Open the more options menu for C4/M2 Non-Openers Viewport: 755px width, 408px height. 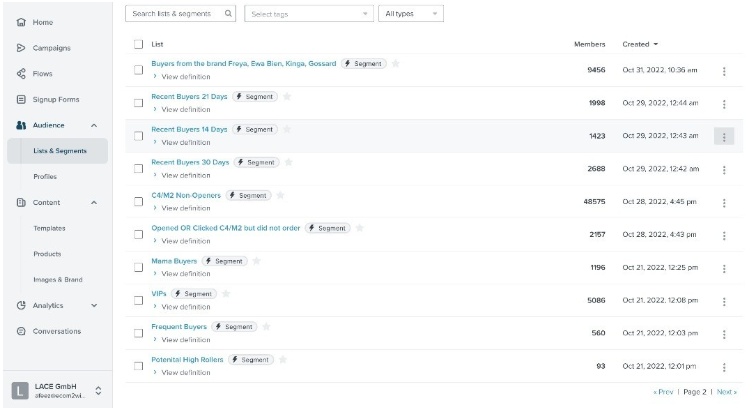click(x=724, y=201)
